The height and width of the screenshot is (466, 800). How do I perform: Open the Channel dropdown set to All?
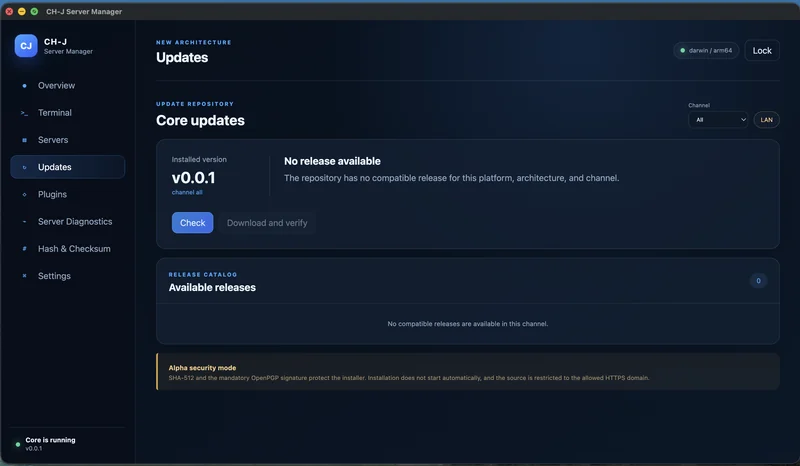[718, 120]
